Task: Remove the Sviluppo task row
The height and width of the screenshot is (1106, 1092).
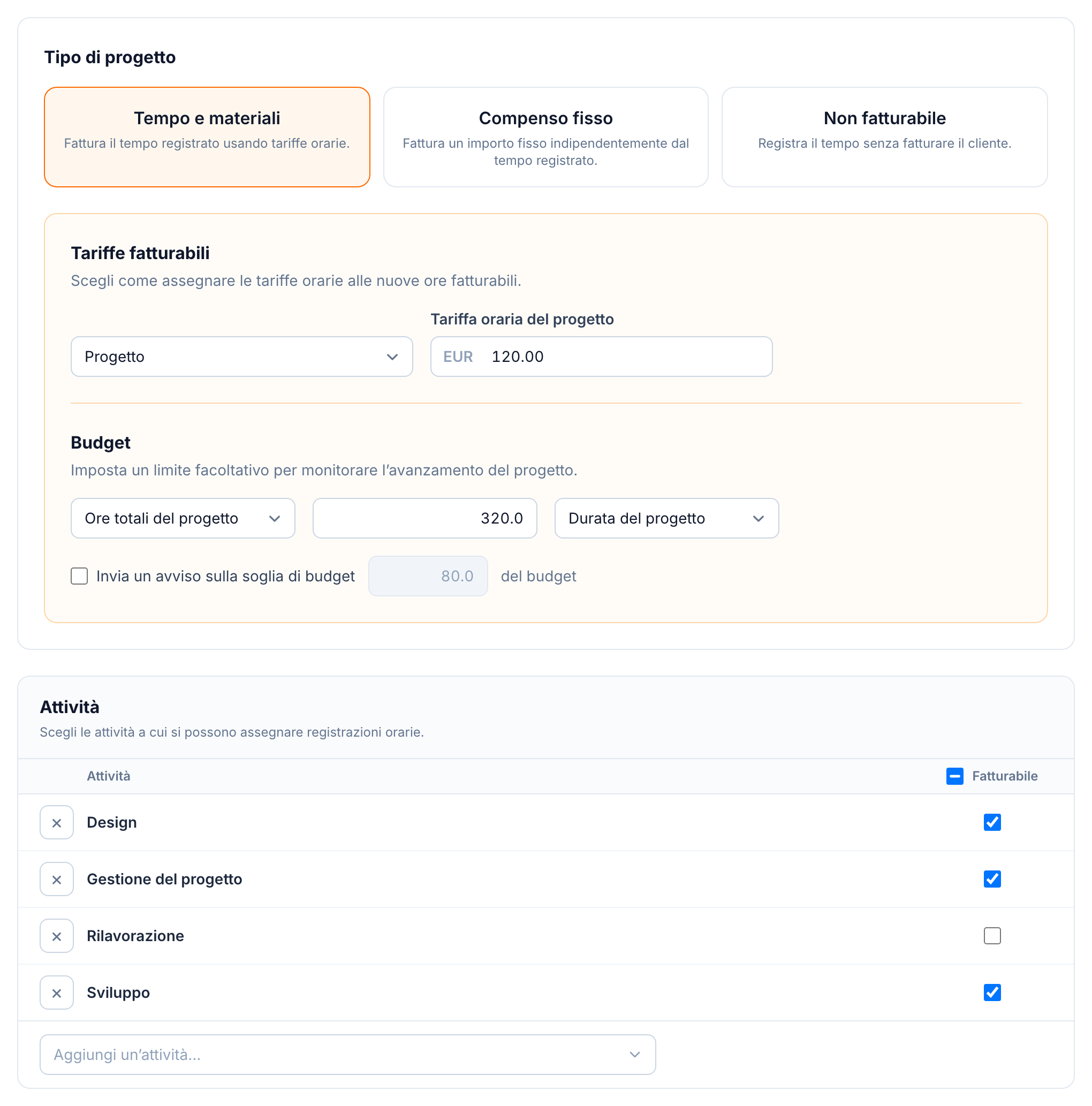Action: coord(57,993)
